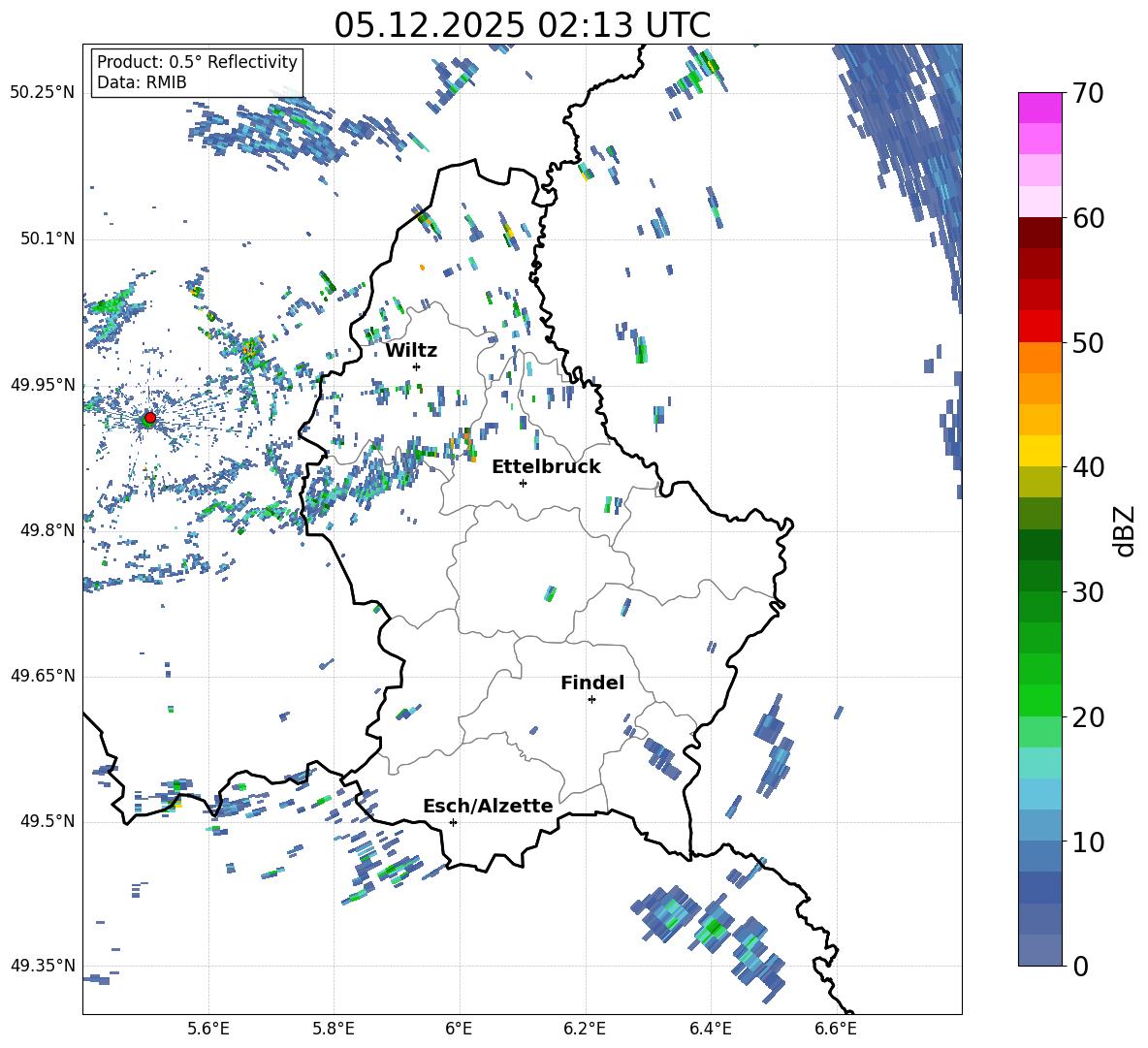
Task: Click the 49.95°N latitude label
Action: click(43, 385)
